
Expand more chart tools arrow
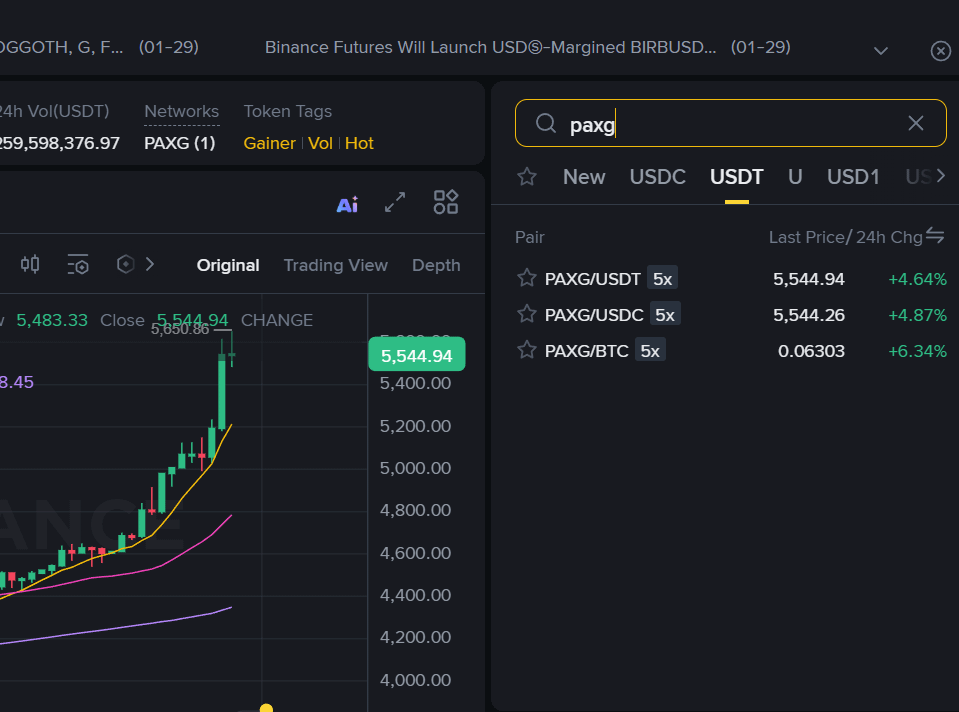(x=150, y=265)
